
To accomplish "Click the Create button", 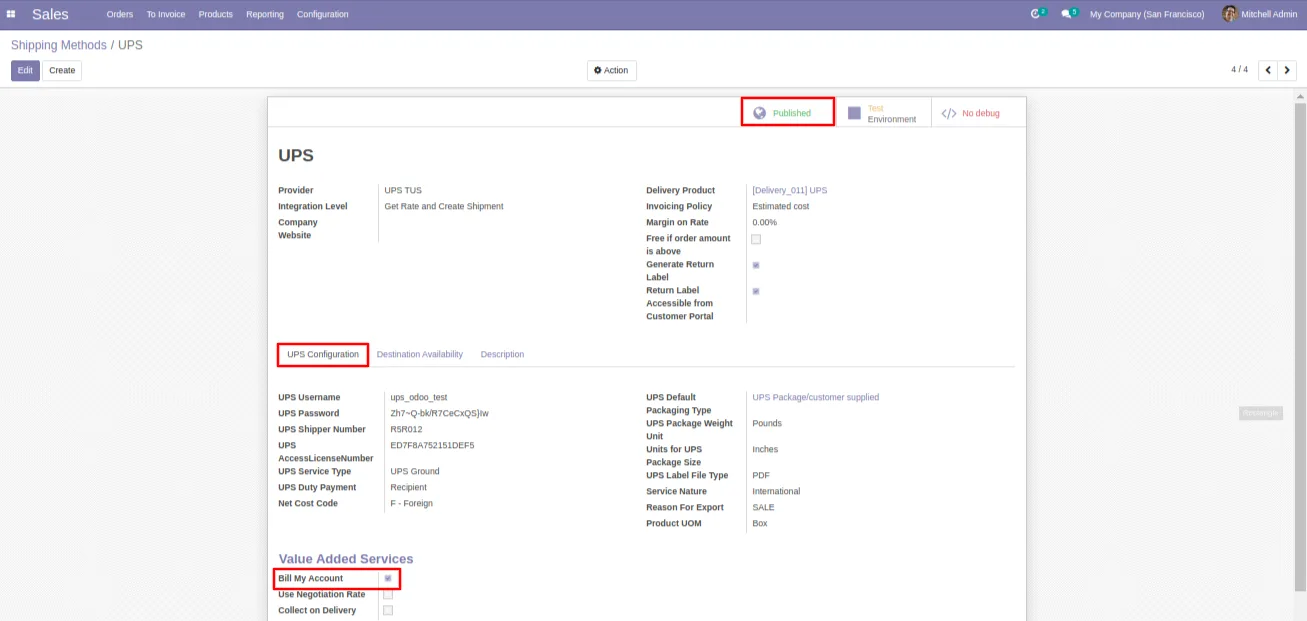I will point(62,70).
